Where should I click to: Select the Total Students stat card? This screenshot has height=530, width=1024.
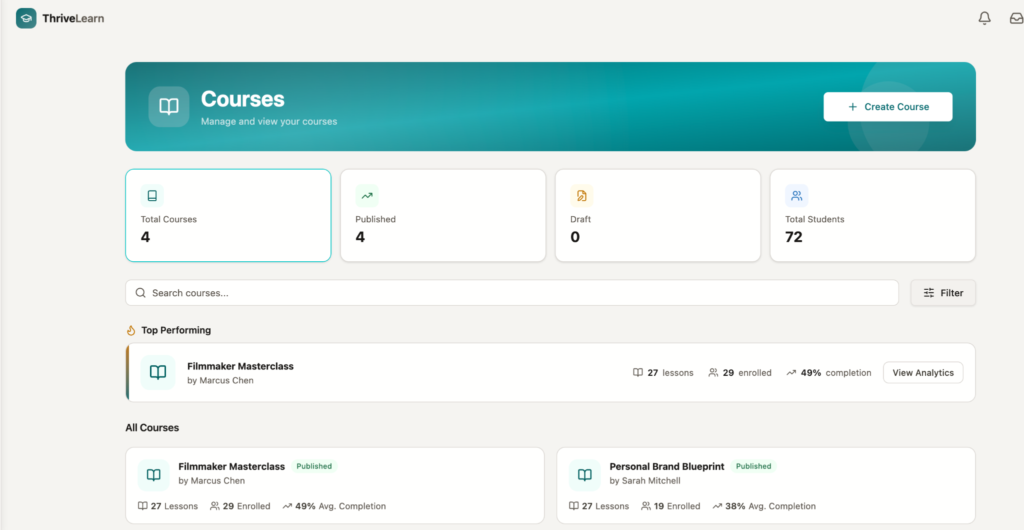(x=872, y=216)
